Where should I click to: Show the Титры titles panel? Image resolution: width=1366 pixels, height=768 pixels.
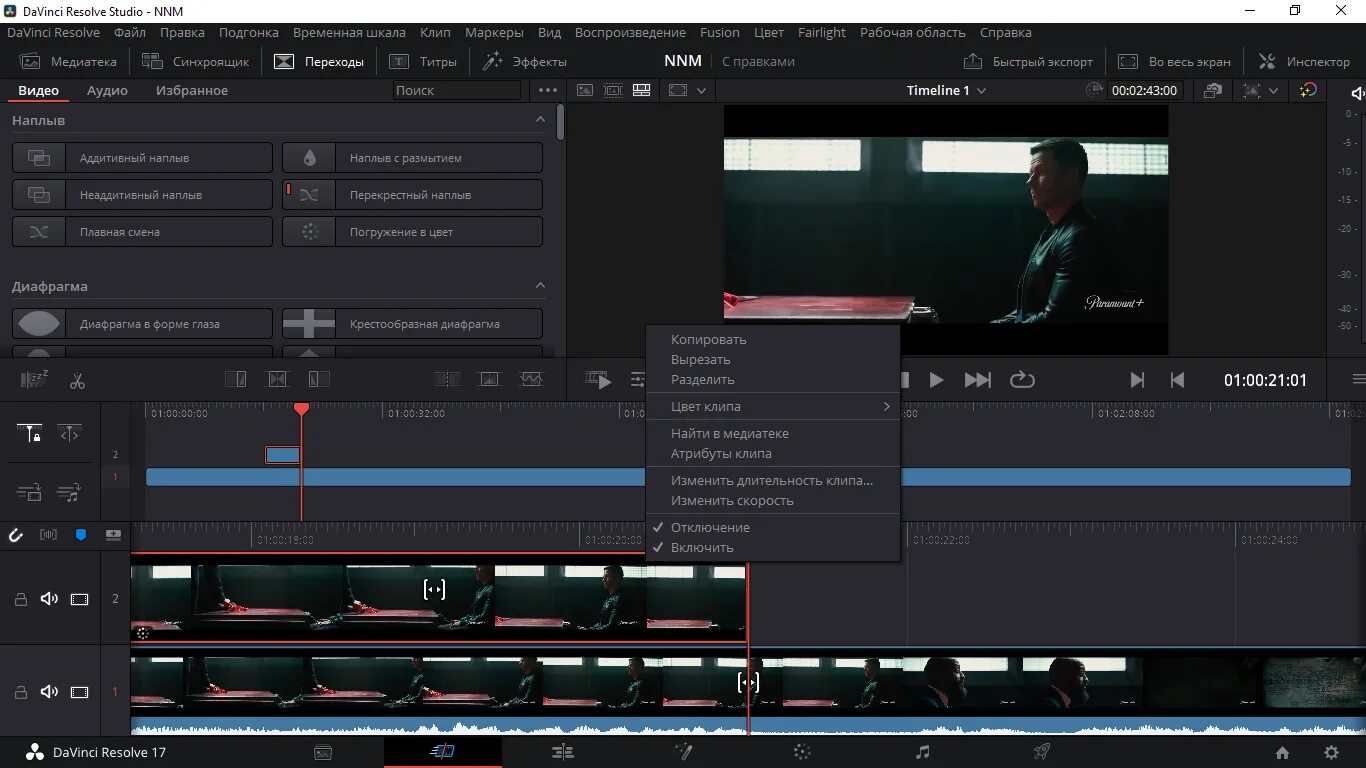[x=423, y=61]
